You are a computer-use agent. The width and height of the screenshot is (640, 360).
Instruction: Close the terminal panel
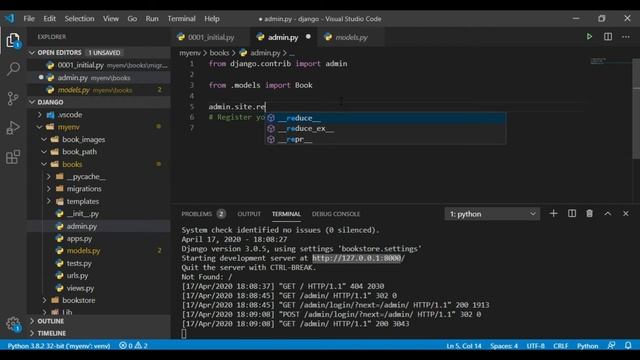click(626, 213)
